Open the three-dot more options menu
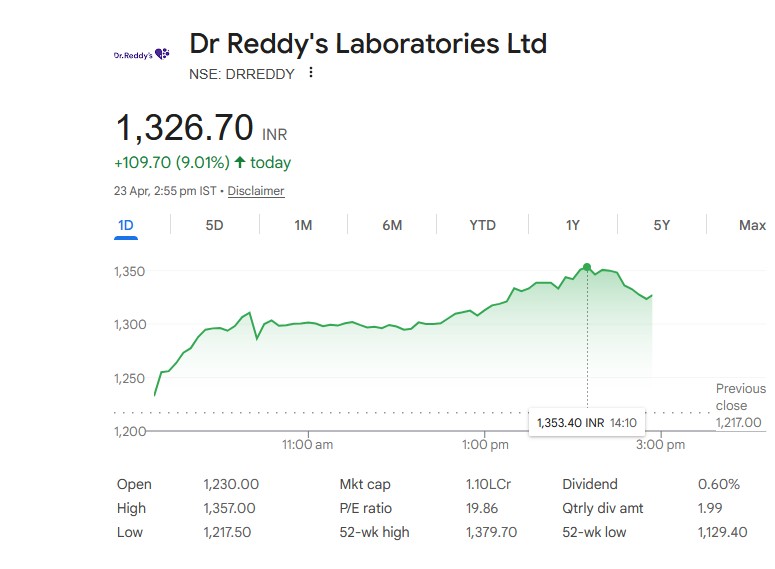The image size is (775, 569). point(311,73)
